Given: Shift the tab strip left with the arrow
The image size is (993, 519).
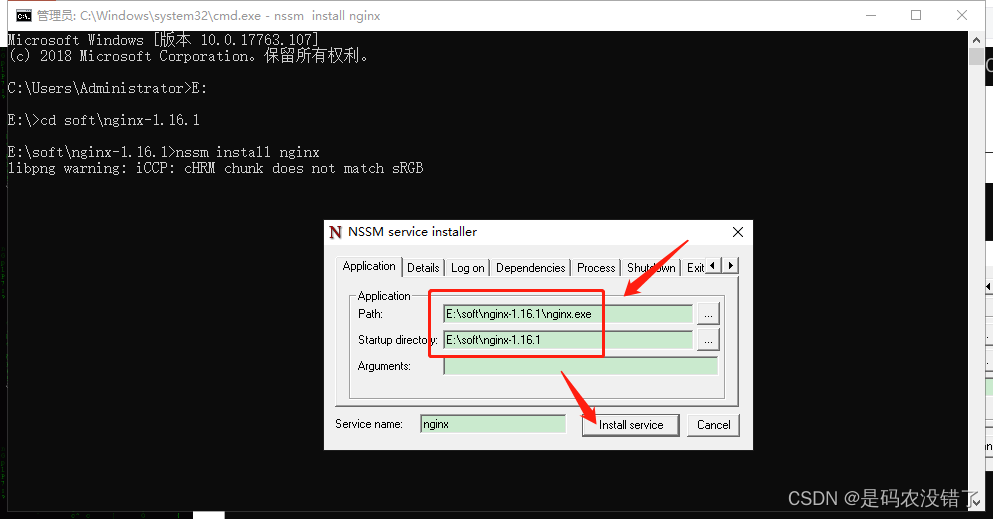Looking at the screenshot, I should (714, 266).
